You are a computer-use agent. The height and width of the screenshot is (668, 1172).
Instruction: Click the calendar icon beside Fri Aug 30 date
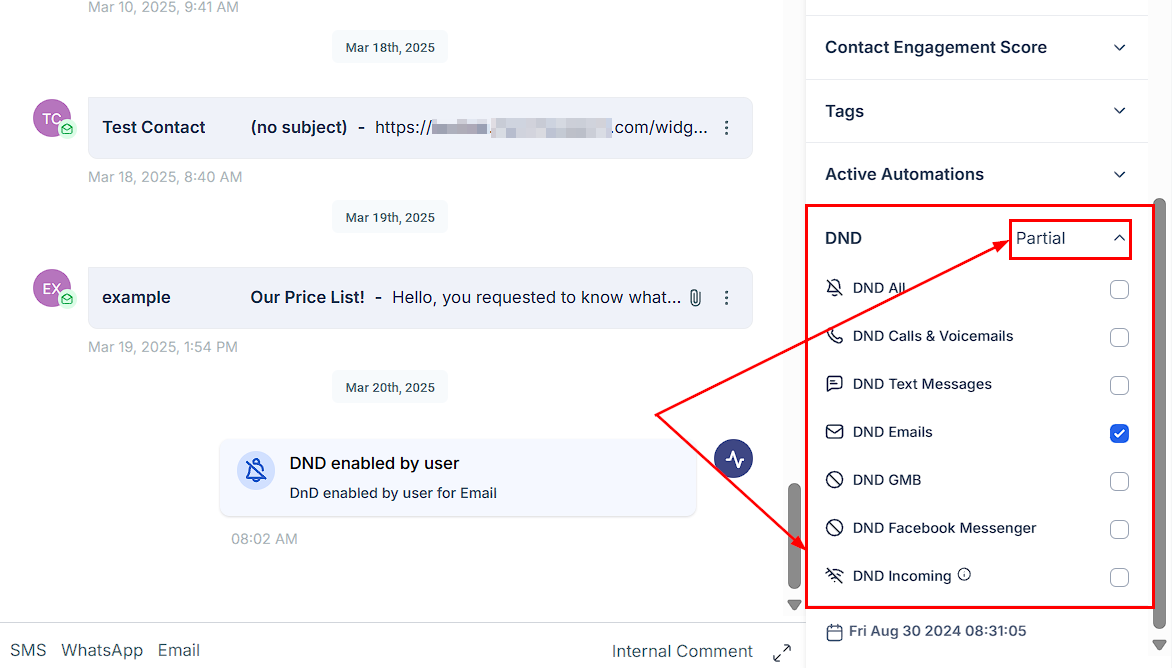click(x=834, y=632)
